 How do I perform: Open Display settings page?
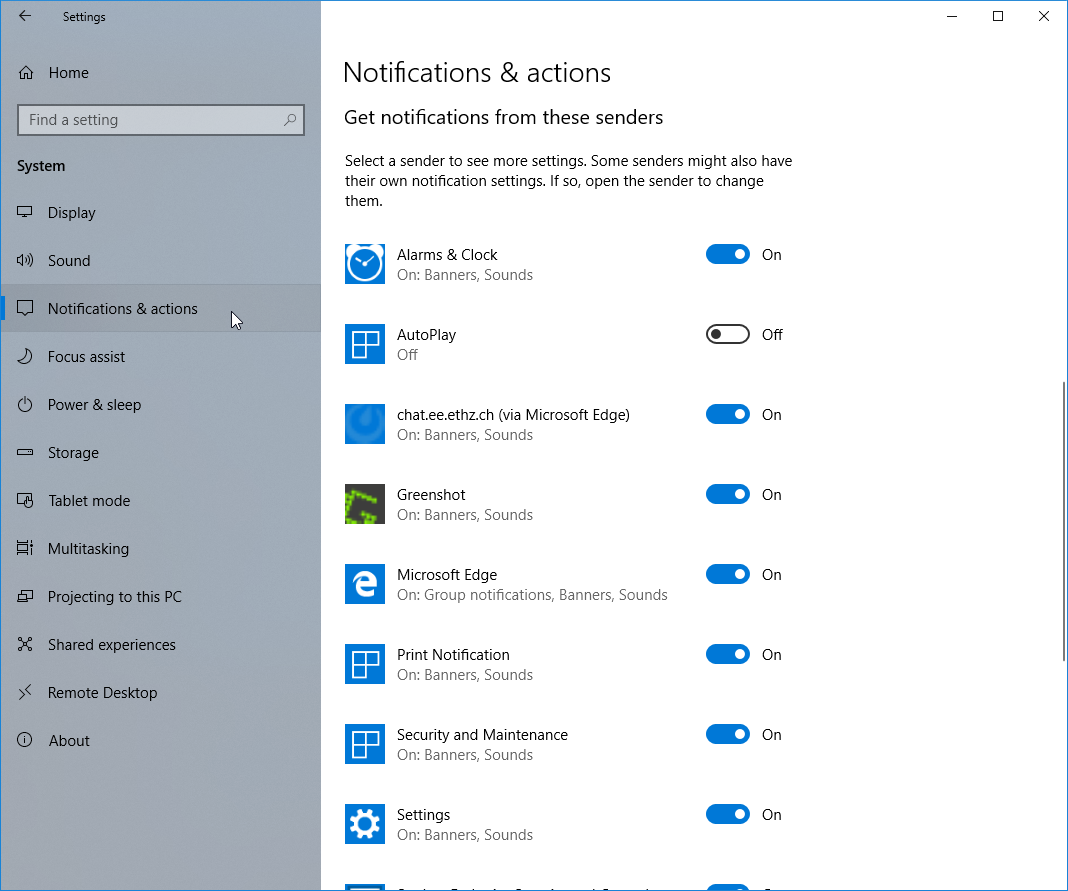[x=161, y=213]
